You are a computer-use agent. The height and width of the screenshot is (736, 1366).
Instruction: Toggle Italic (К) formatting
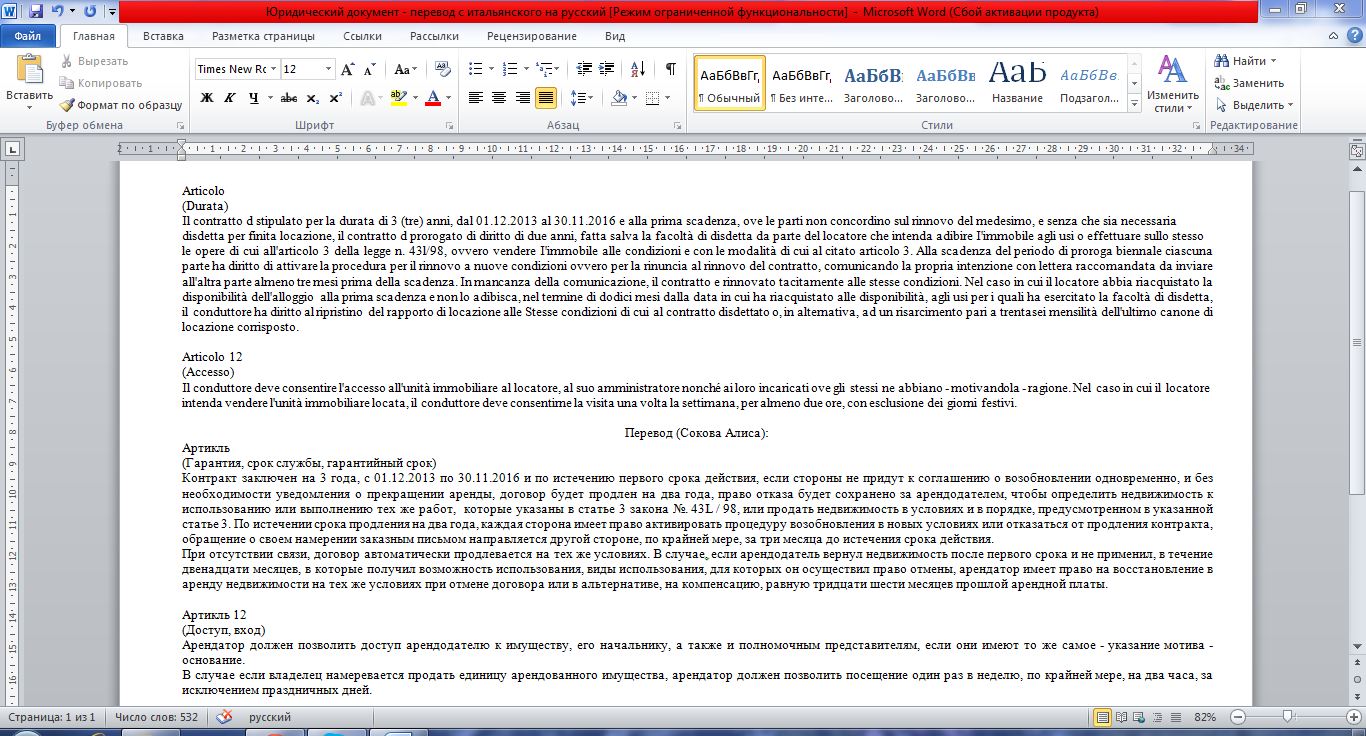click(x=229, y=98)
